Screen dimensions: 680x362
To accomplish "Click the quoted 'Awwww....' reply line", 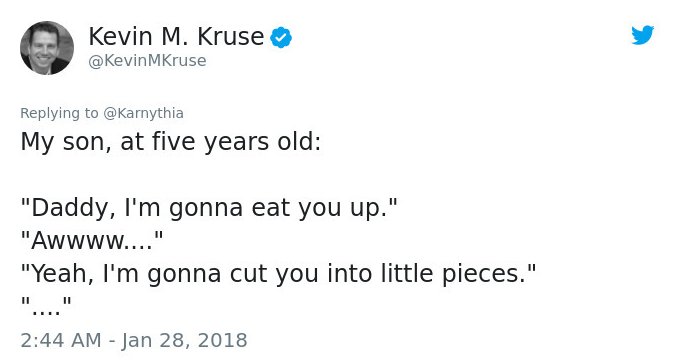I will tap(92, 240).
